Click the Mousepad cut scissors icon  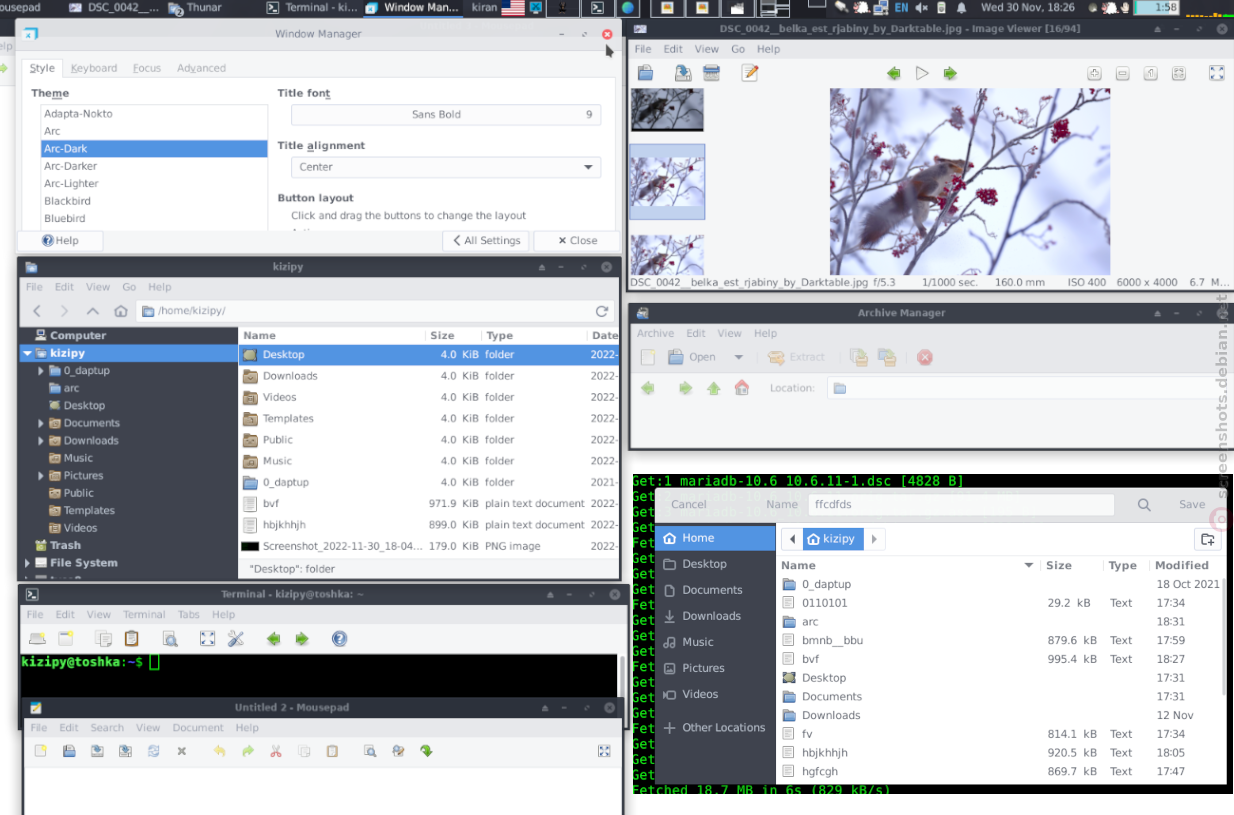pyautogui.click(x=276, y=751)
